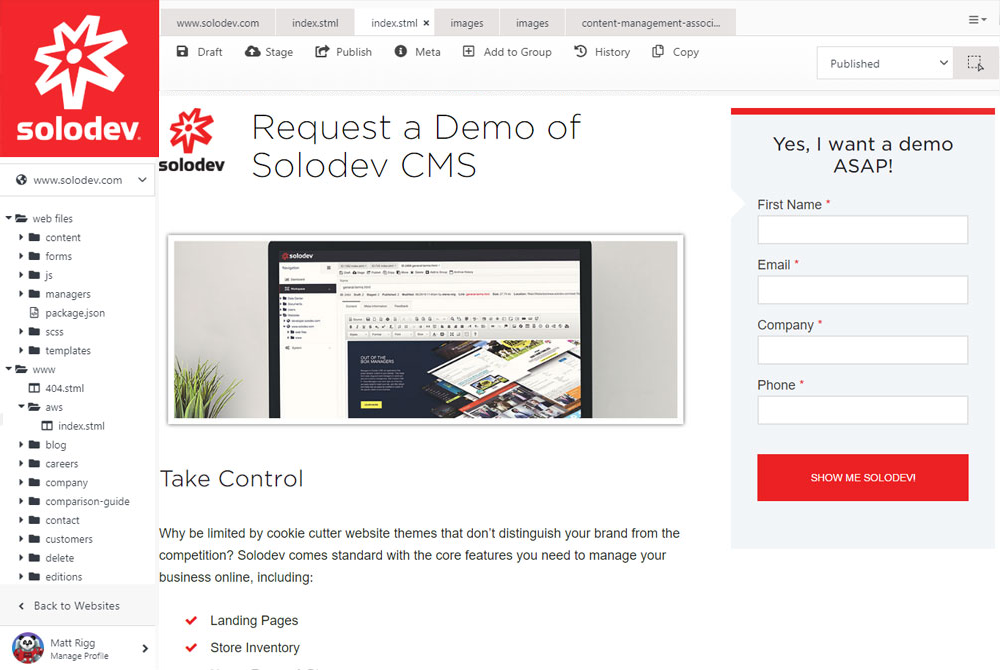Open the History clock icon
Image resolution: width=1000 pixels, height=670 pixels.
point(580,51)
